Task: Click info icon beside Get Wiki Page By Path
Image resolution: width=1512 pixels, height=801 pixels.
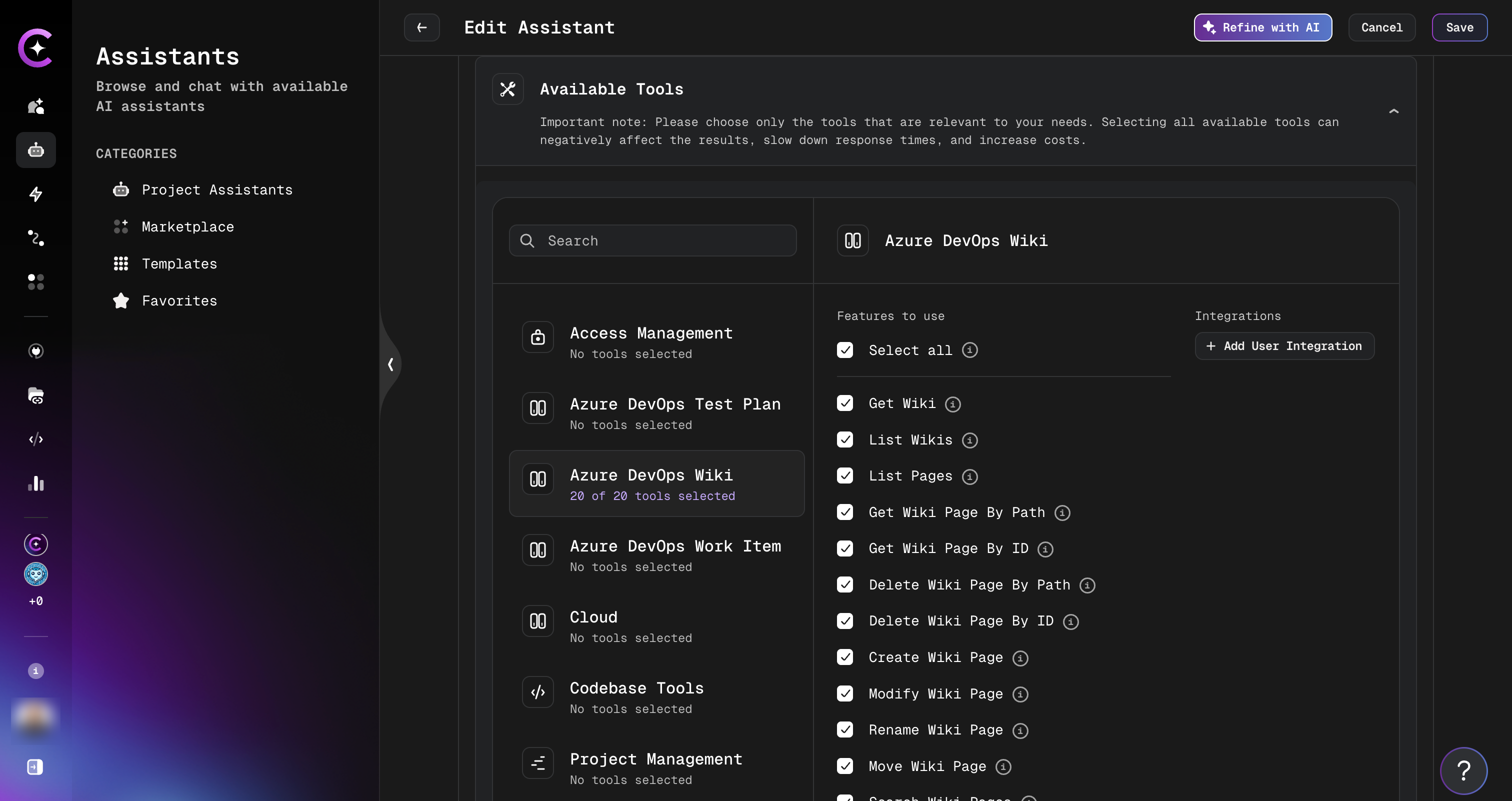Action: [1062, 513]
